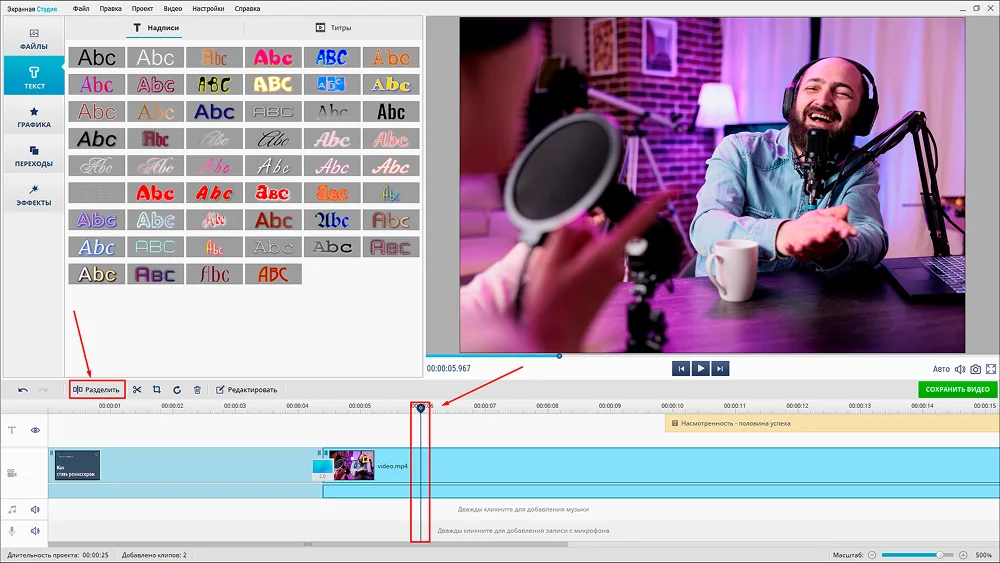Image resolution: width=1000 pixels, height=563 pixels.
Task: Choose the first black Abc text style
Action: [97, 57]
